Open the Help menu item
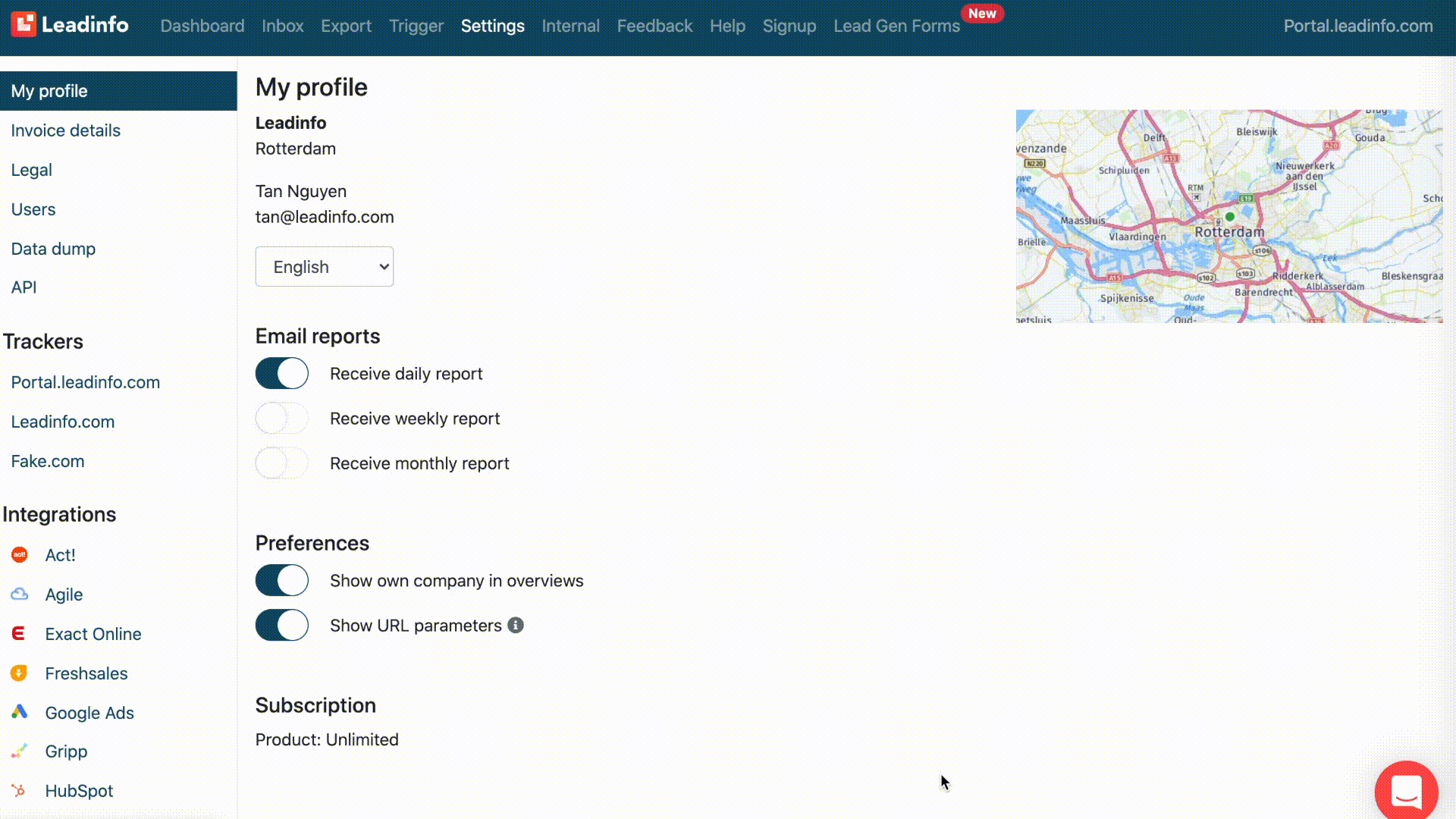Viewport: 1456px width, 819px height. pos(728,26)
